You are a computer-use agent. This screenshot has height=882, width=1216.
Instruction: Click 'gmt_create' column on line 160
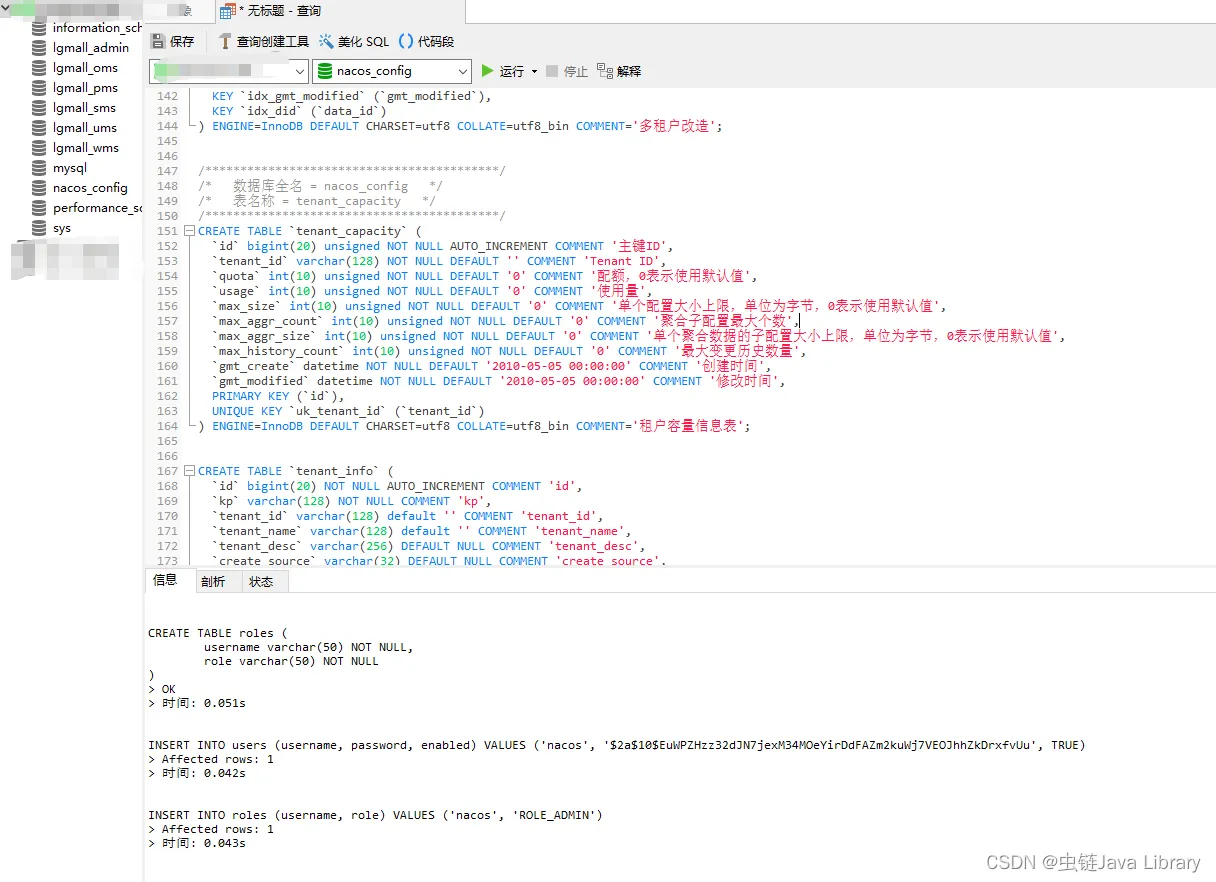tap(255, 366)
